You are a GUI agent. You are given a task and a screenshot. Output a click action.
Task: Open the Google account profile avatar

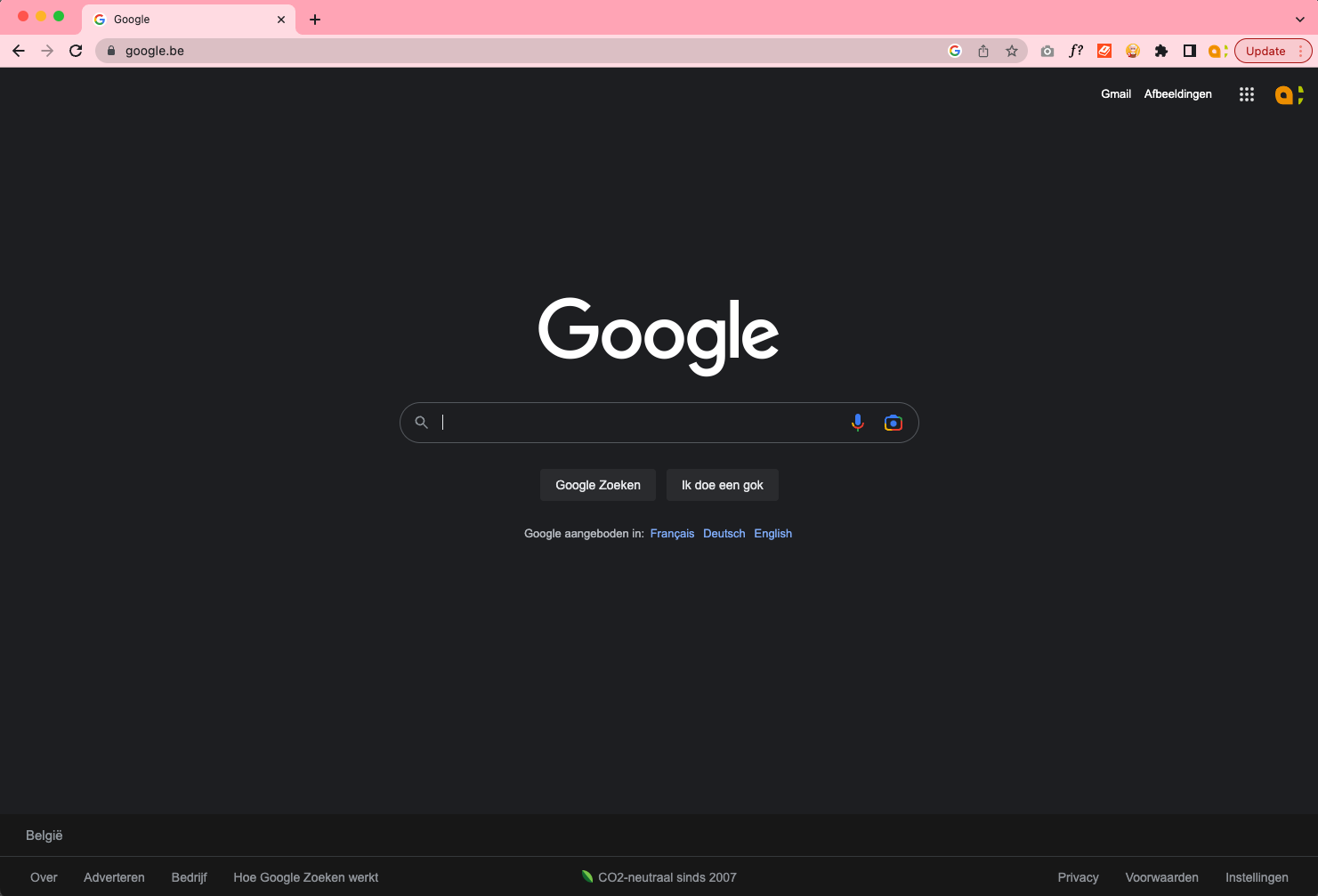click(1289, 94)
